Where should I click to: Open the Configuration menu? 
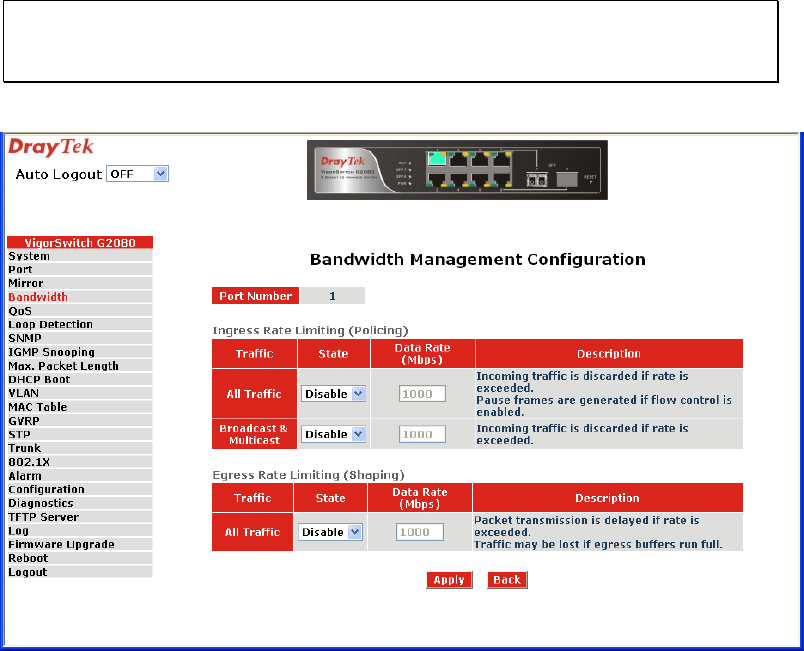(x=79, y=490)
